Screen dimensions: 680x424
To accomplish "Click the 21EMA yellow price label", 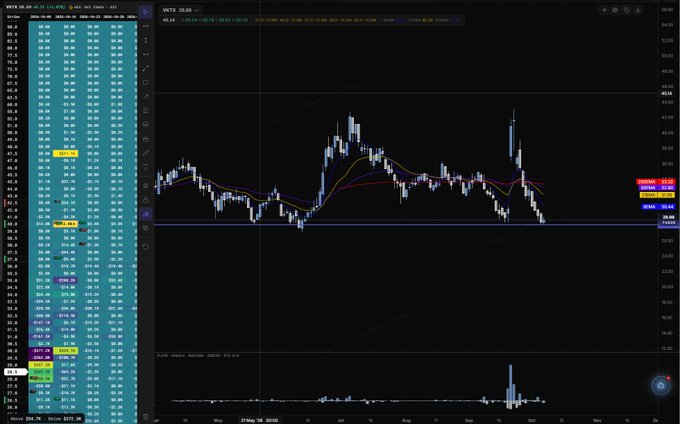I will tap(657, 195).
